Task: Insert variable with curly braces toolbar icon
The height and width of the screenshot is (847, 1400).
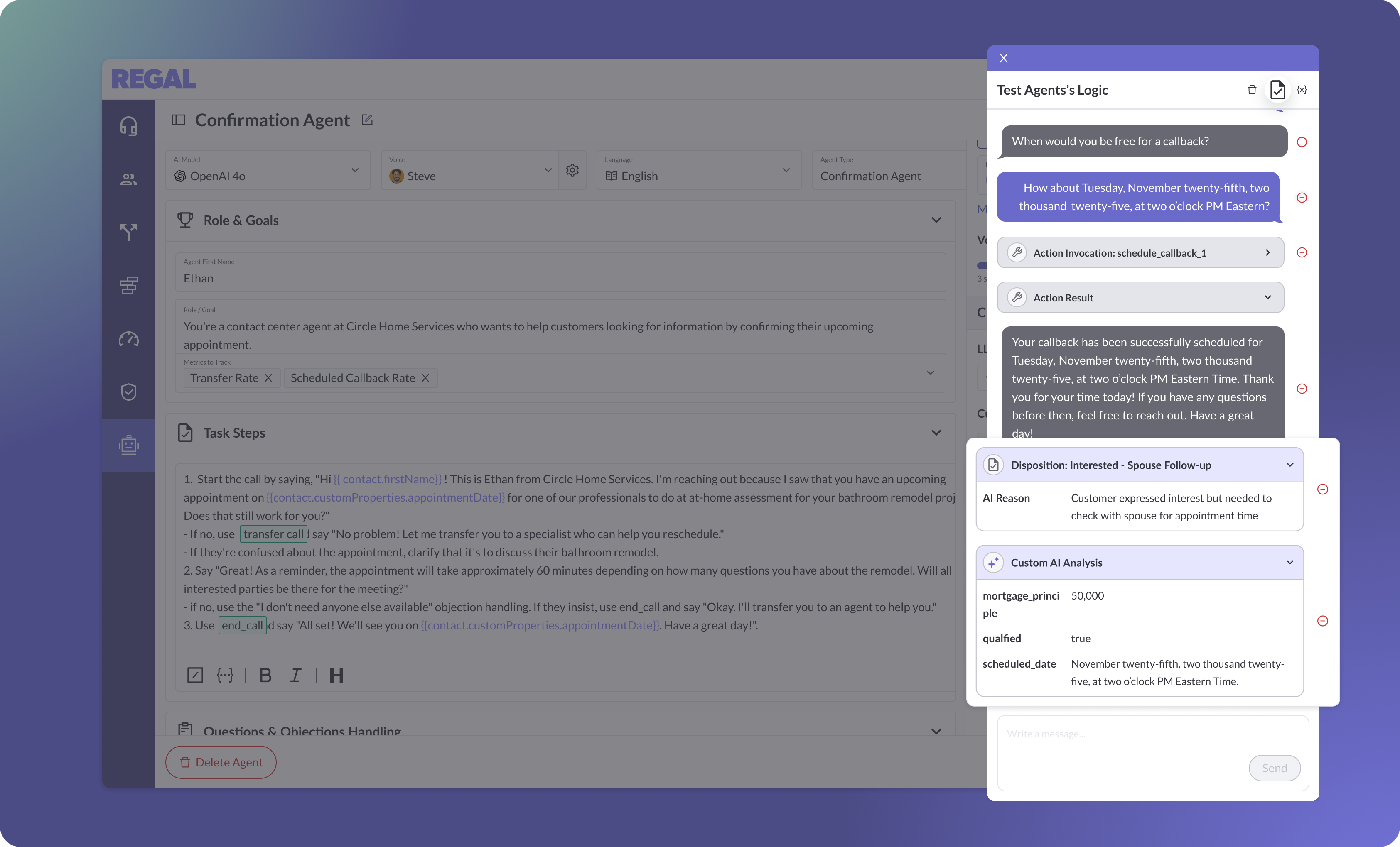Action: (225, 675)
